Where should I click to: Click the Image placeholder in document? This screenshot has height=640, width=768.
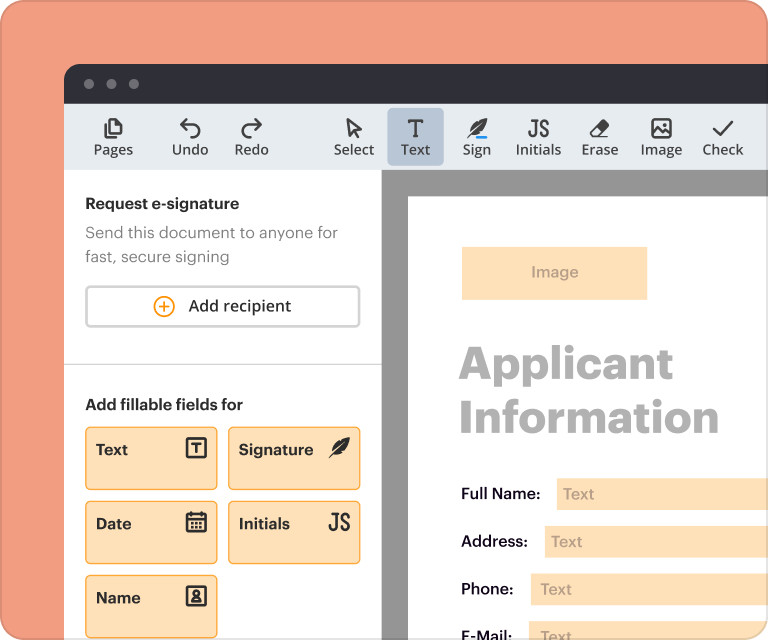(x=554, y=273)
